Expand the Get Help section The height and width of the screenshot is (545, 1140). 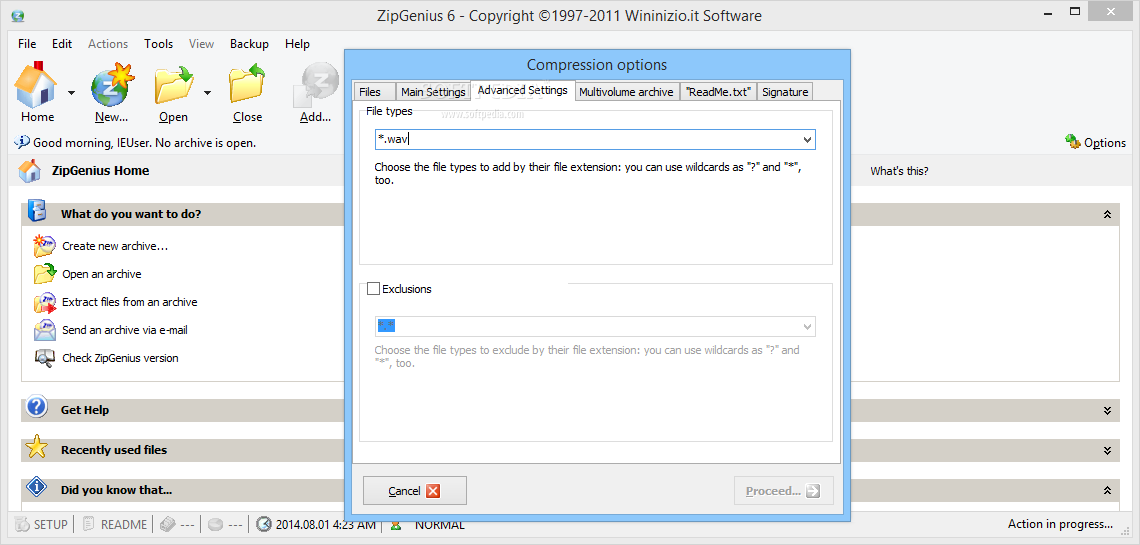[x=1107, y=411]
